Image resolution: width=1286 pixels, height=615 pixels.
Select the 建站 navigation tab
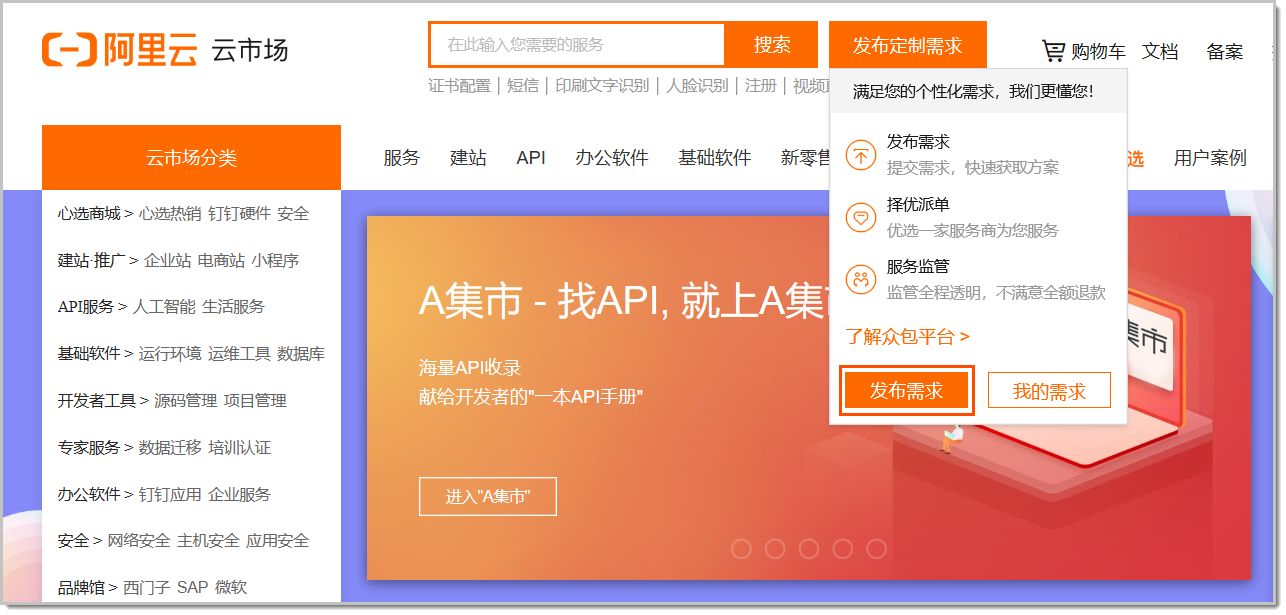tap(468, 158)
